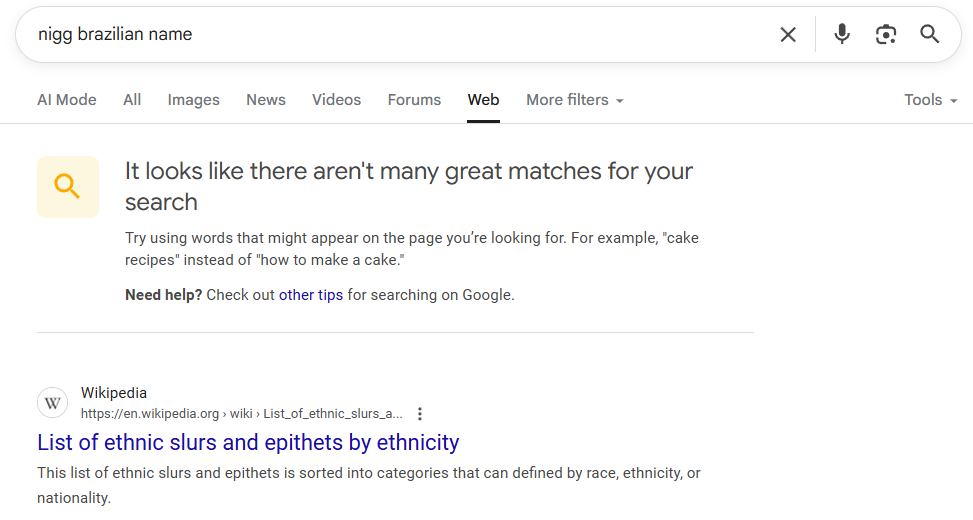Image resolution: width=973 pixels, height=520 pixels.
Task: Click the en.wikipedia.org result URL
Action: pyautogui.click(x=241, y=414)
